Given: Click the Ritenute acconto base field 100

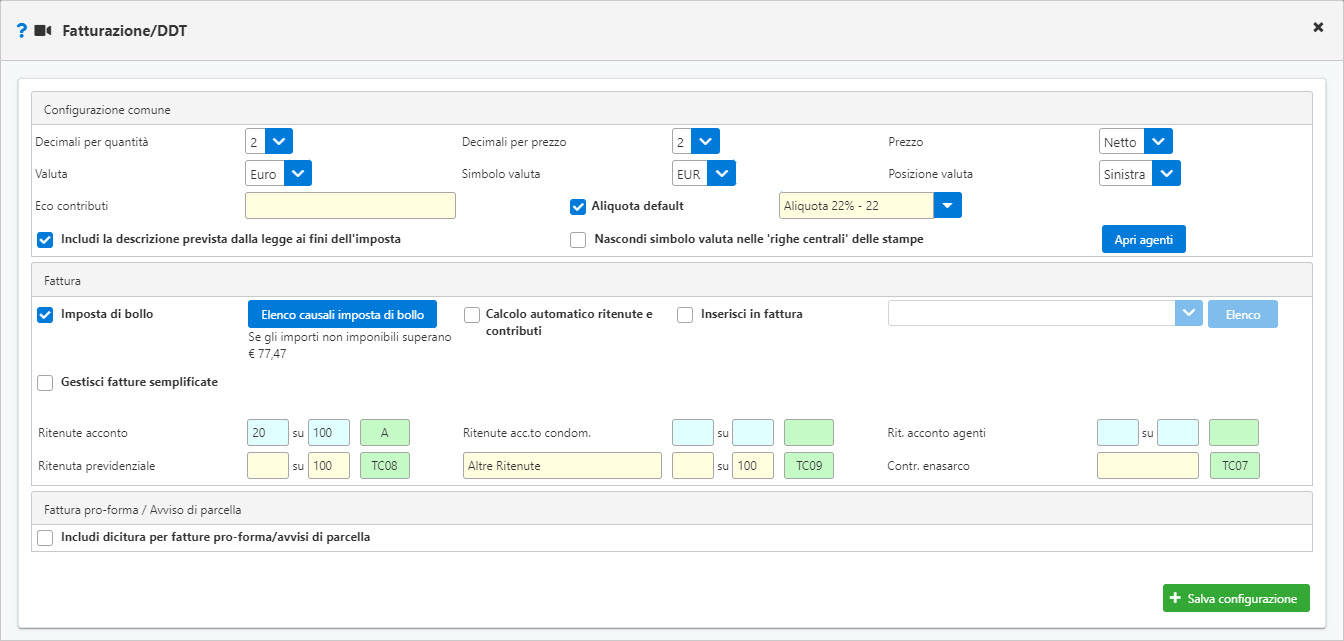Looking at the screenshot, I should click(x=329, y=433).
